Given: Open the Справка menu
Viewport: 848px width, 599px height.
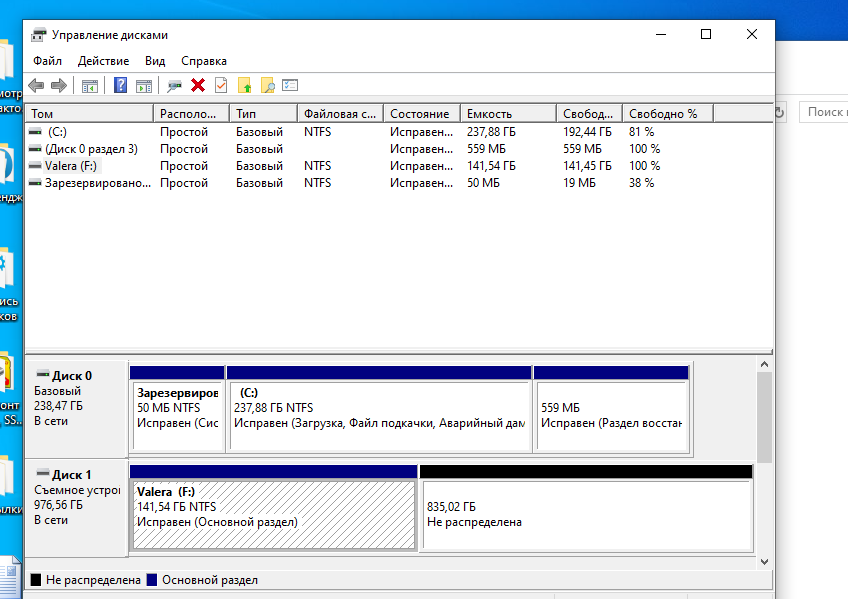Looking at the screenshot, I should pos(204,61).
